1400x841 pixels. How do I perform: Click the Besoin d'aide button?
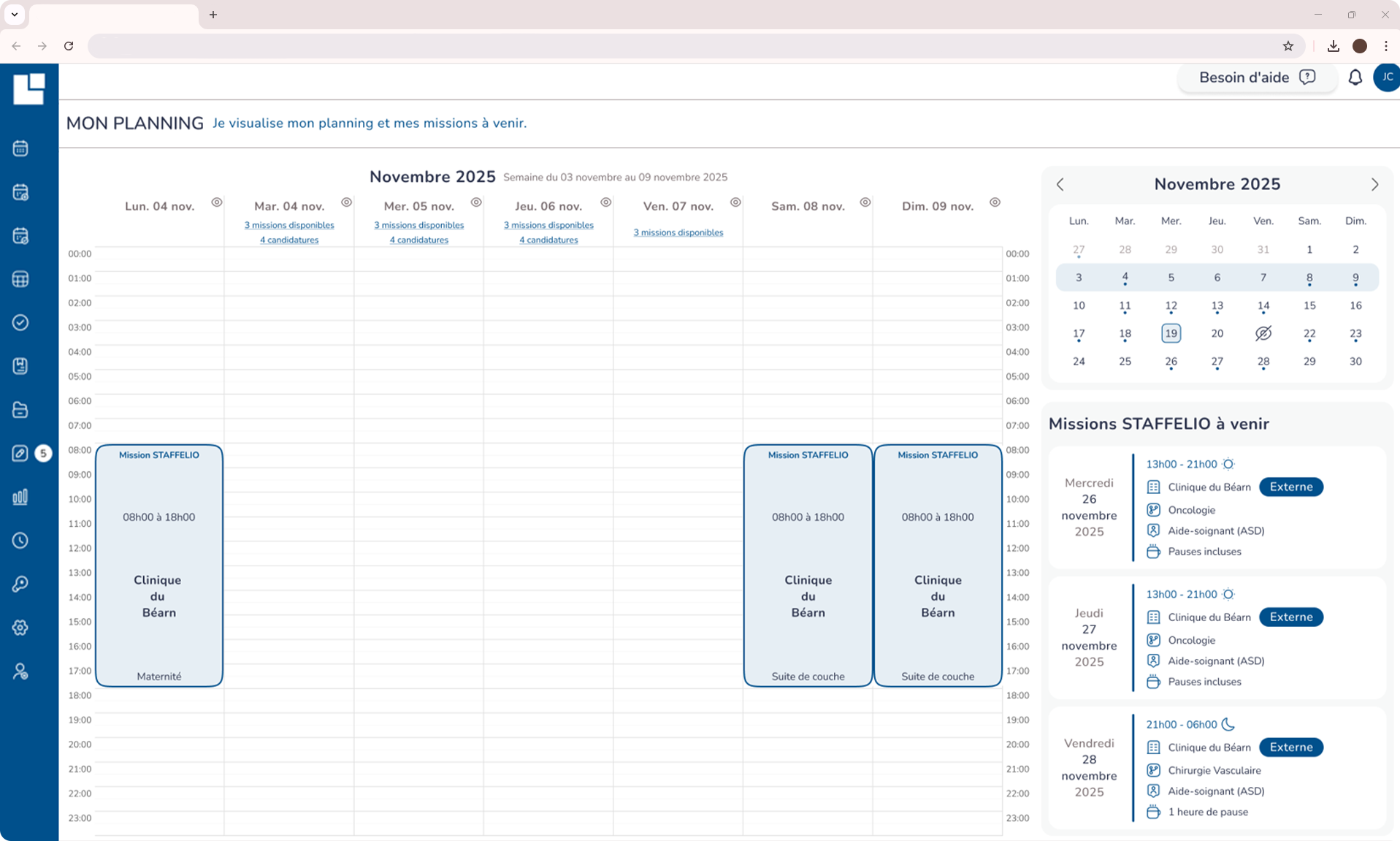pyautogui.click(x=1256, y=77)
